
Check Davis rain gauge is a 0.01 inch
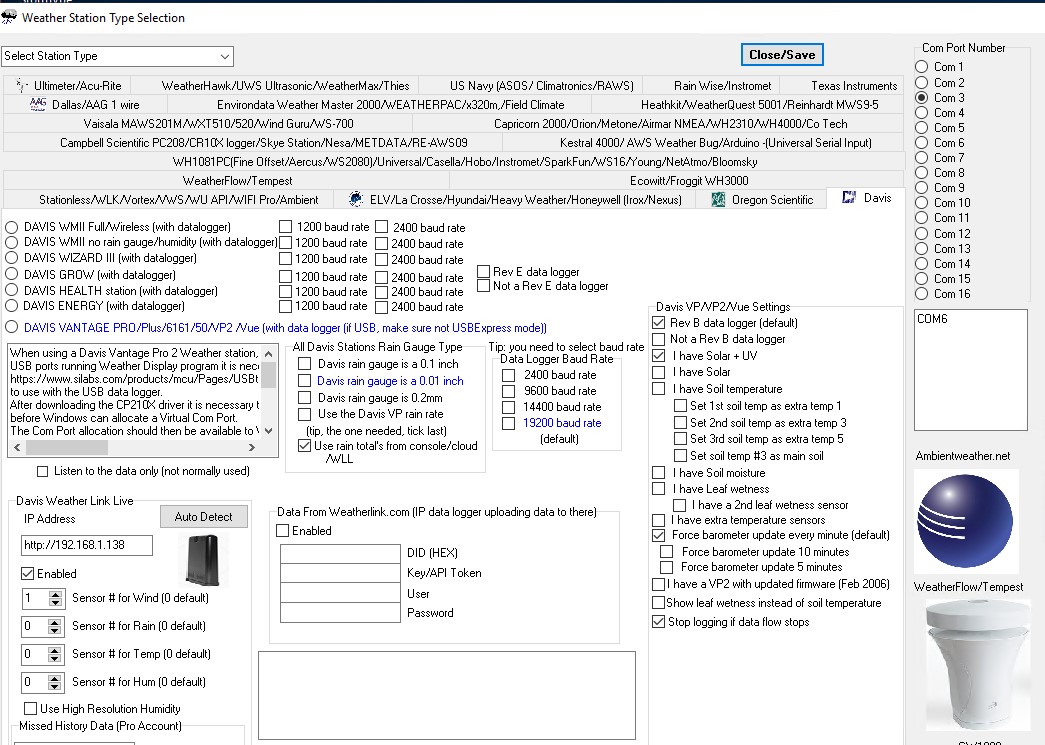[305, 380]
